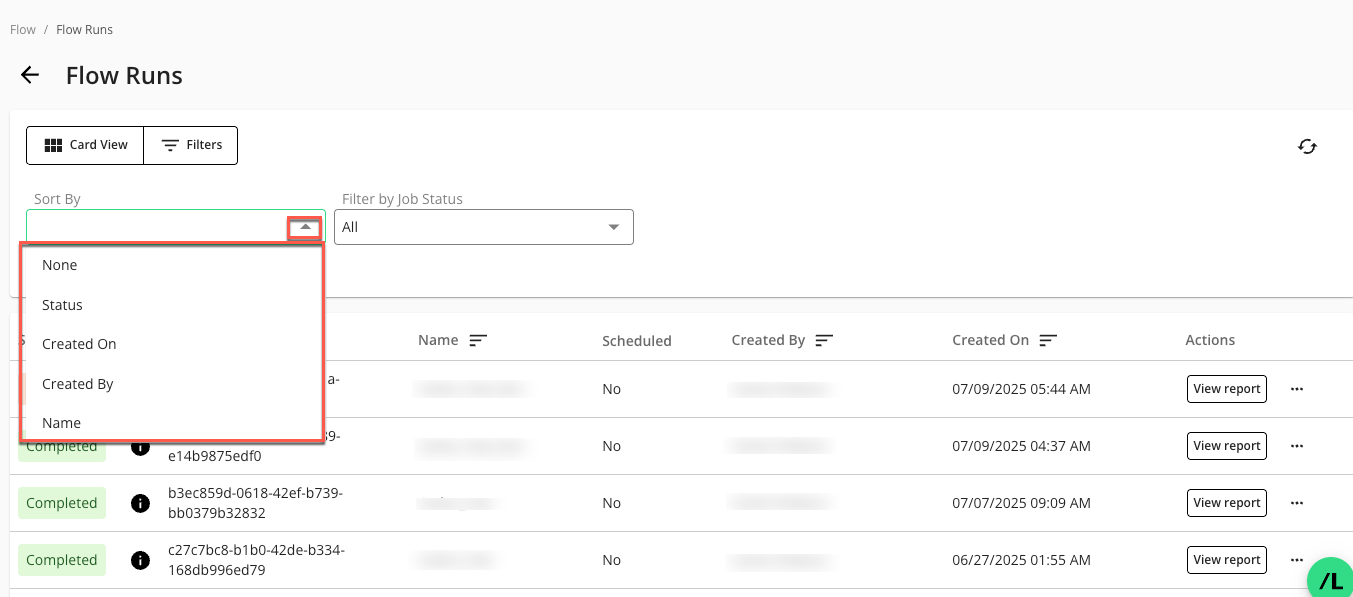Click the green chat widget icon
Screen dimensions: 1353x597
(x=1331, y=580)
